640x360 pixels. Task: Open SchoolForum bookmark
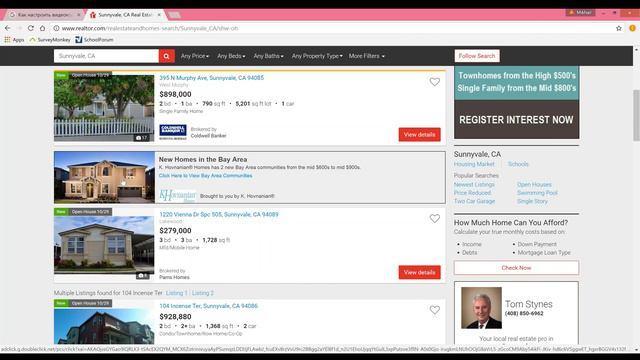[94, 40]
